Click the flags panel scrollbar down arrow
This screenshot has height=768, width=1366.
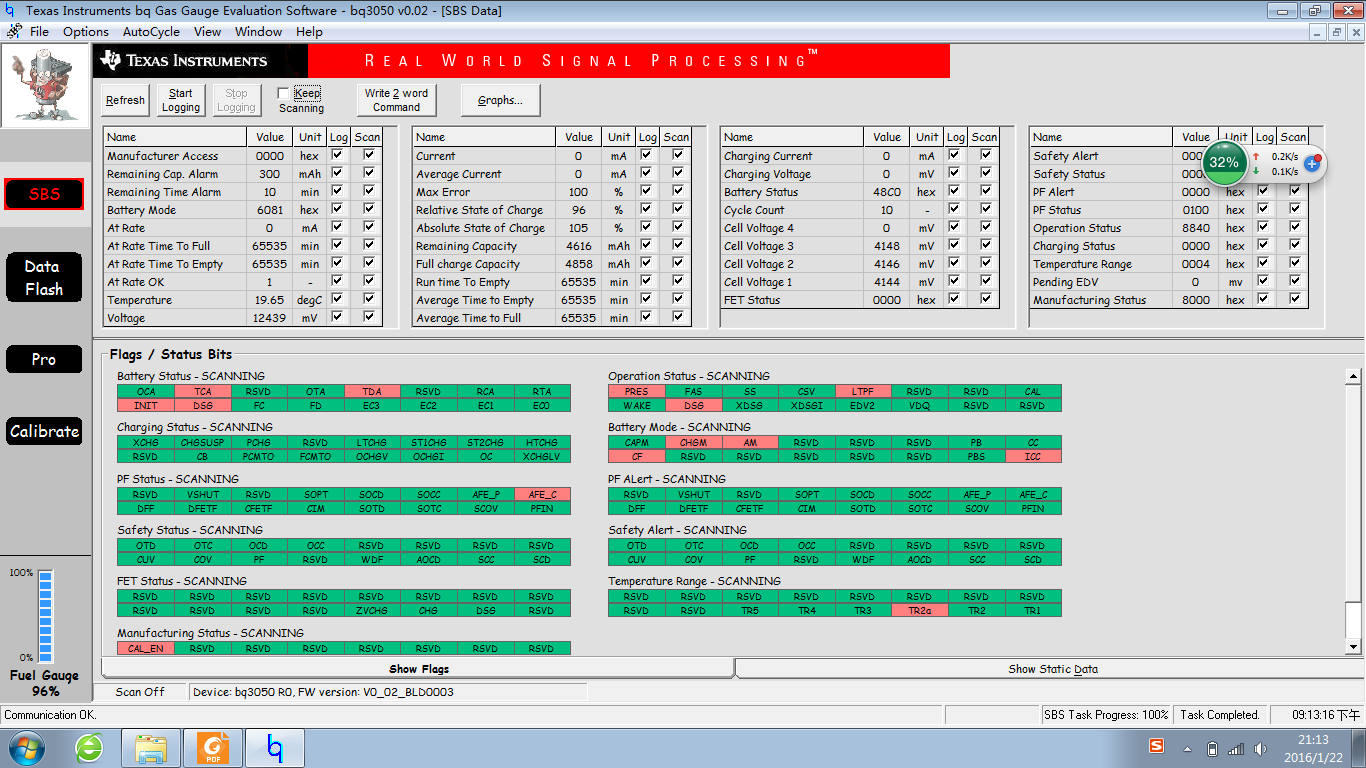point(1353,647)
